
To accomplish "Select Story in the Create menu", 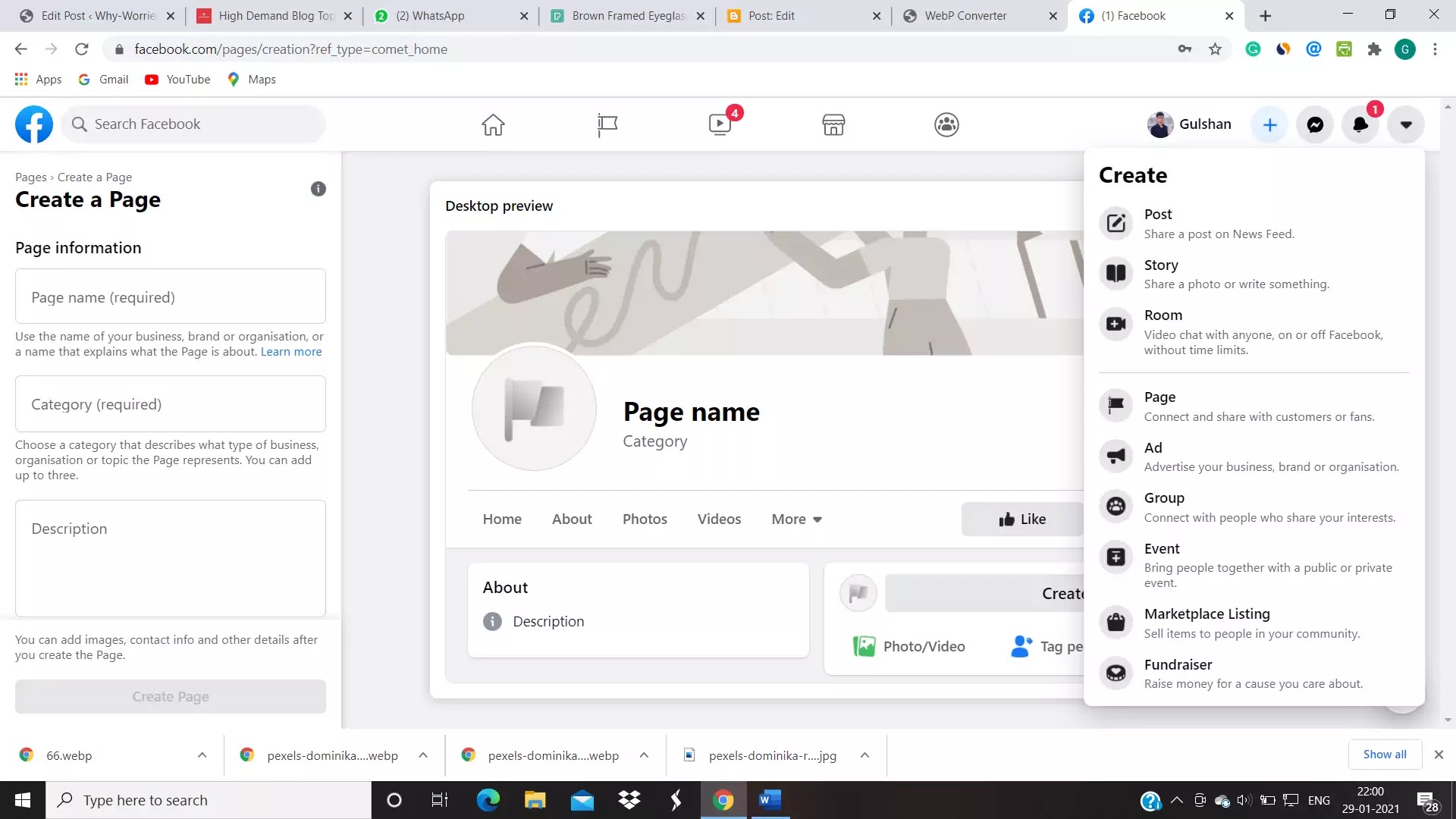I will click(1254, 274).
